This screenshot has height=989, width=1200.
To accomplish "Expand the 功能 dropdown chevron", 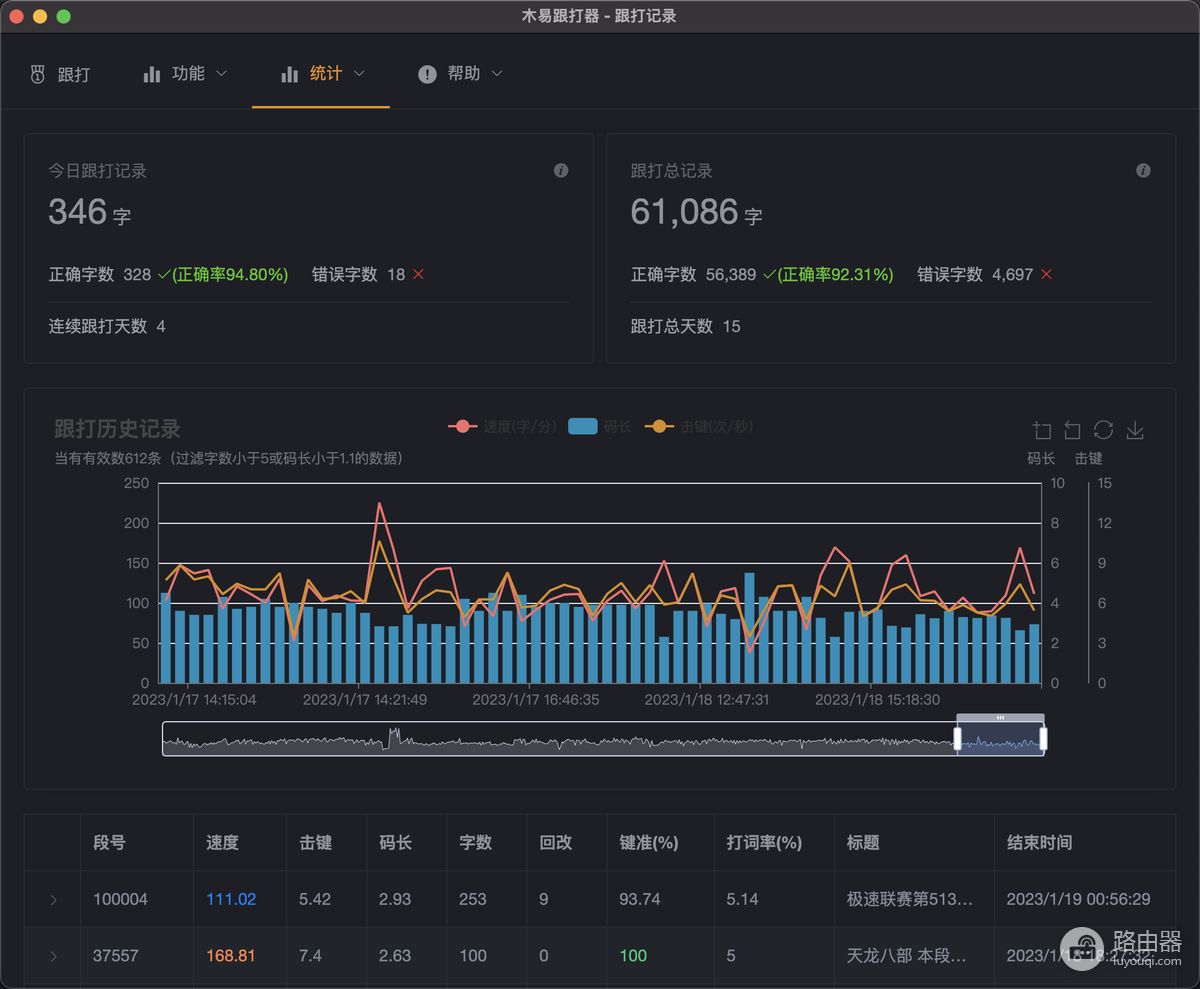I will (221, 73).
